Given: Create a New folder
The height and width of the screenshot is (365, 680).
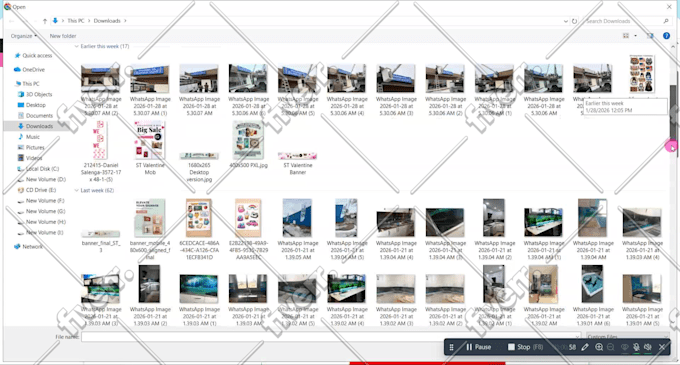Looking at the screenshot, I should tap(63, 36).
